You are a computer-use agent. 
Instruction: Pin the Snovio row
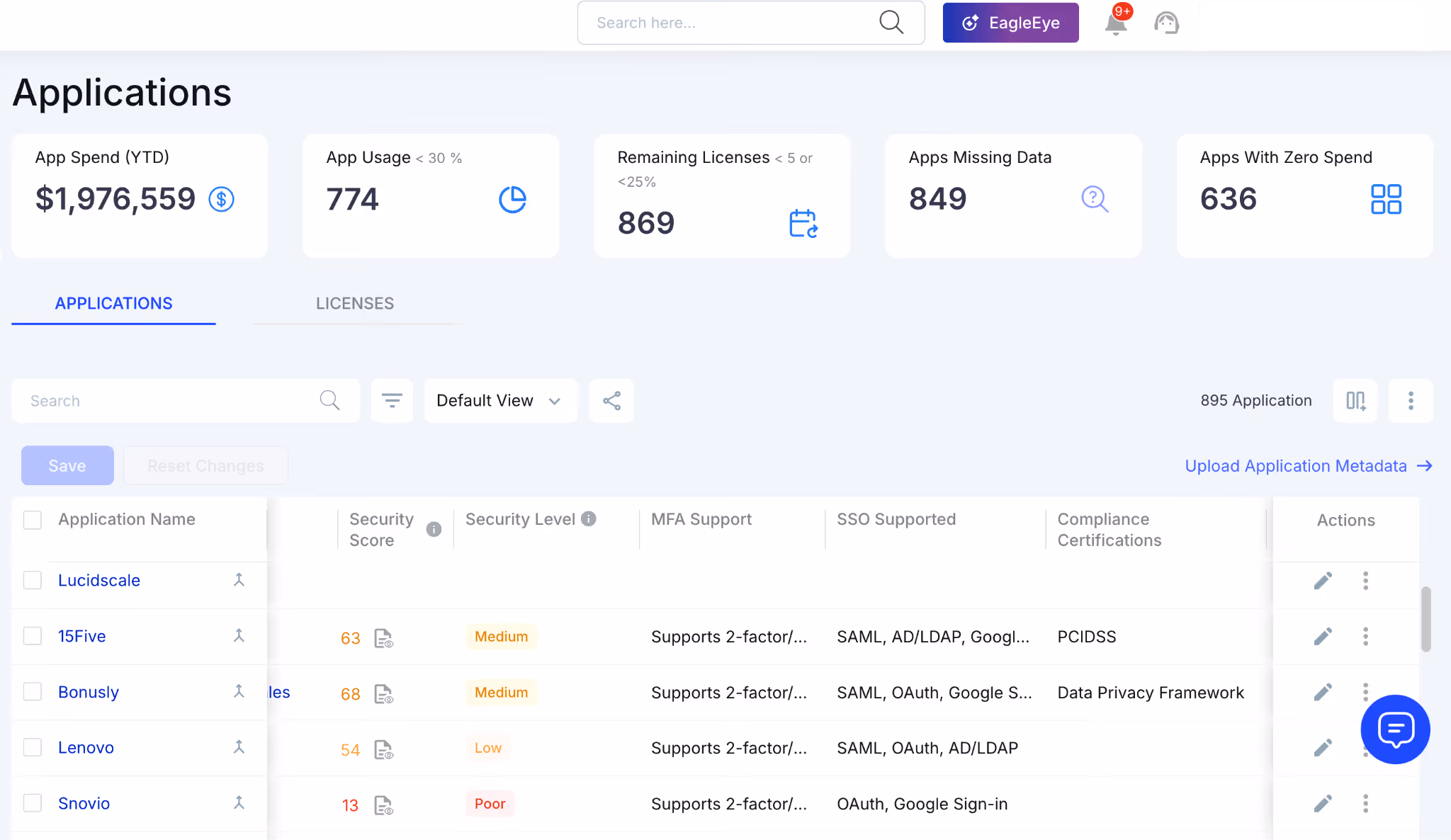click(239, 803)
